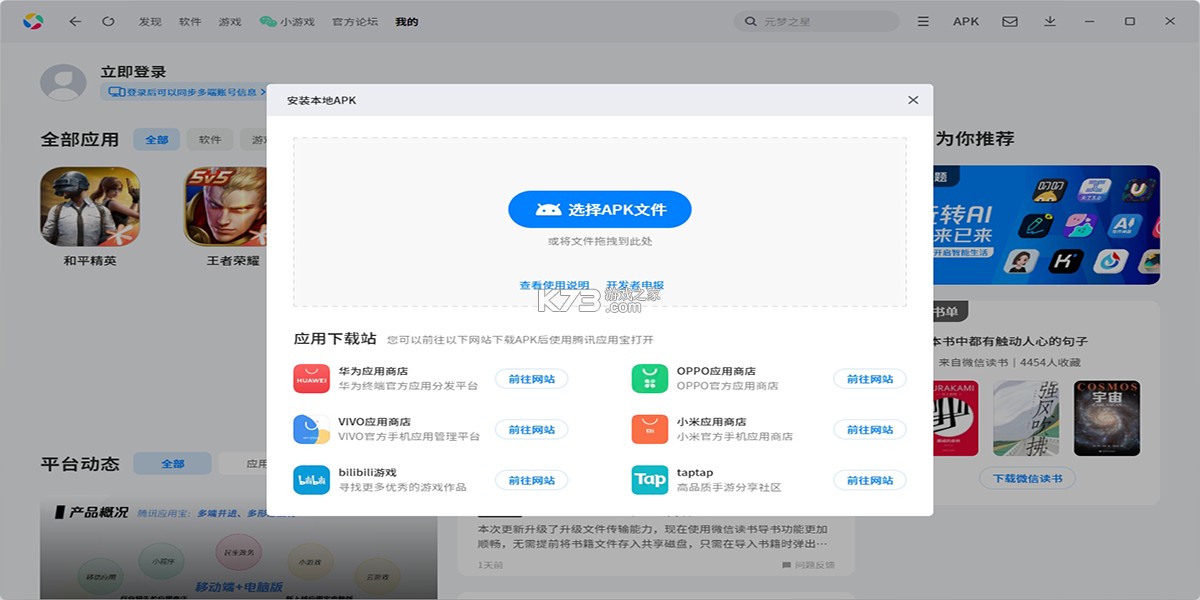Click 前往网站 for VIVO应用商店
This screenshot has height=600, width=1200.
click(532, 430)
